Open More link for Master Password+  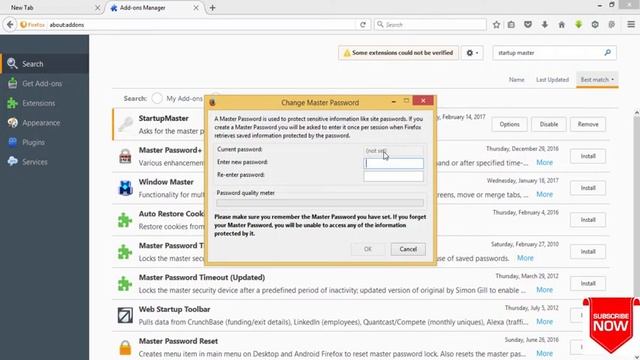click(x=544, y=162)
